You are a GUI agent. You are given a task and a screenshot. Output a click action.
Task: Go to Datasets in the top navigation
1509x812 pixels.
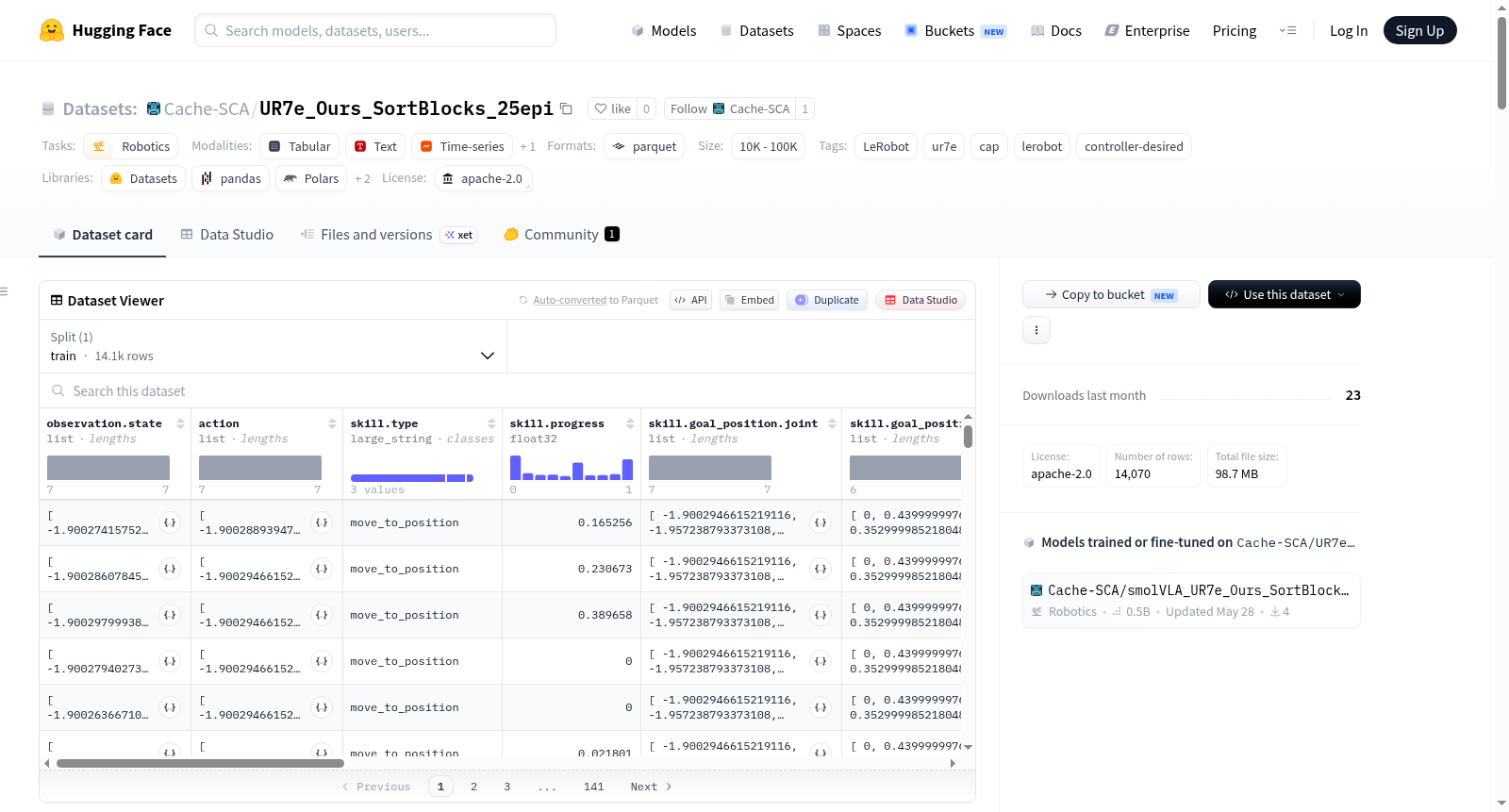pos(756,30)
